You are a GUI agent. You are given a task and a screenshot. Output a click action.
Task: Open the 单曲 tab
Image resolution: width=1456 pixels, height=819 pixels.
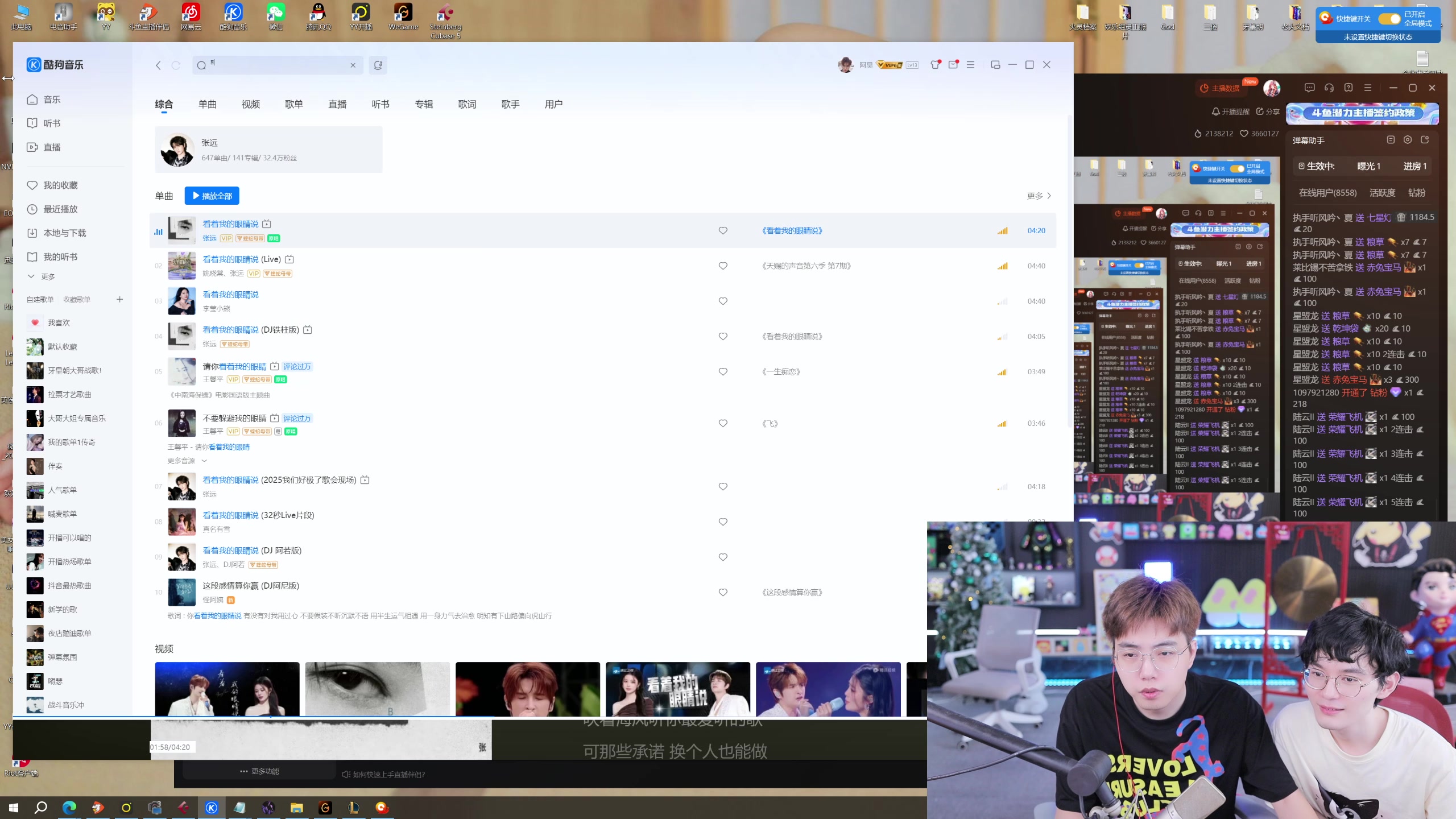pos(207,104)
